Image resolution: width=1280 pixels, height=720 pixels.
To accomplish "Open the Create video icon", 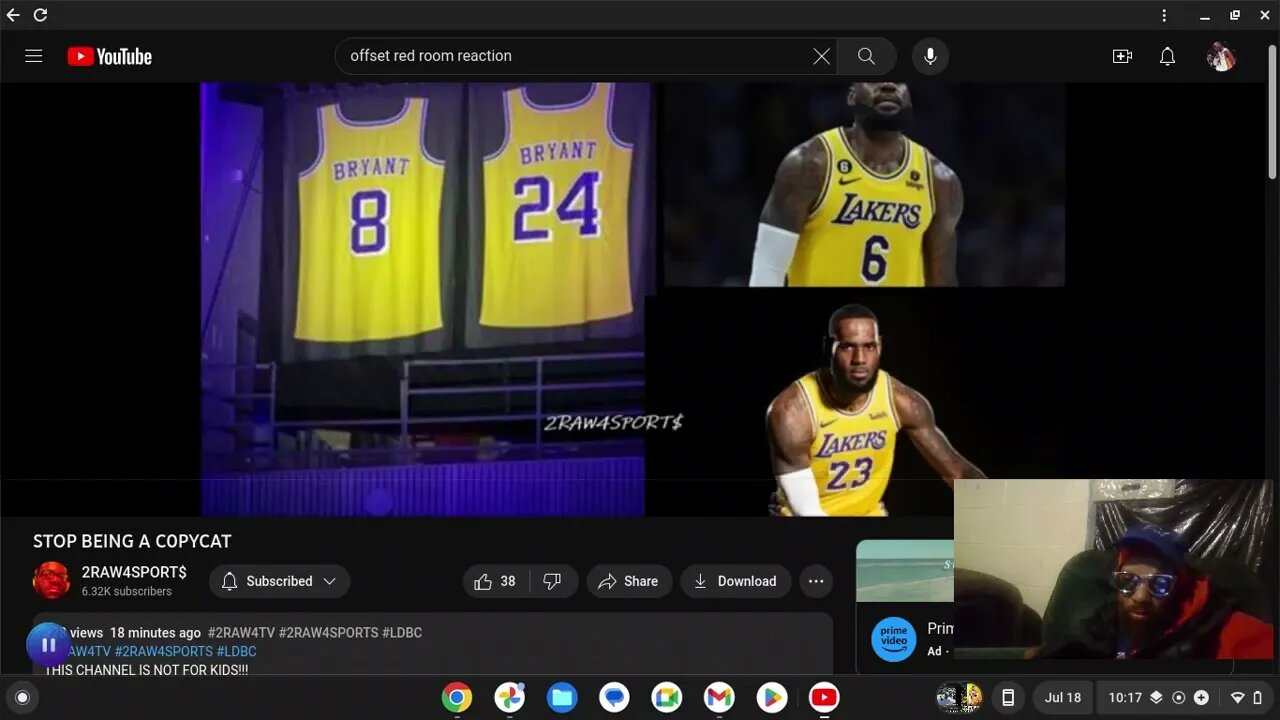I will [1122, 56].
